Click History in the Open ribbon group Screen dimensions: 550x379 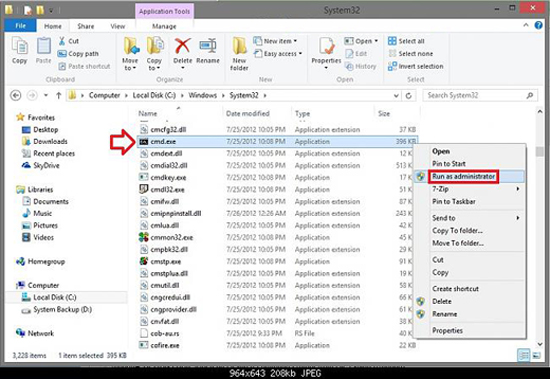point(361,66)
